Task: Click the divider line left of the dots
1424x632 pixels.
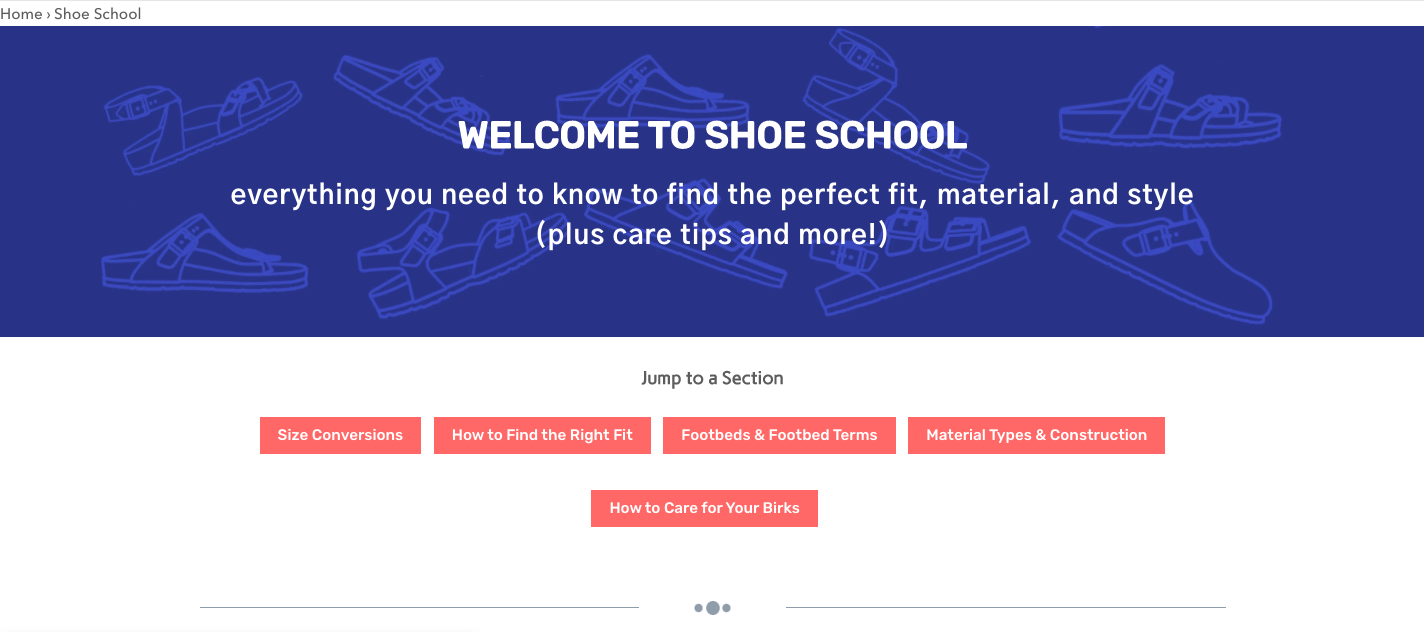Action: (419, 607)
